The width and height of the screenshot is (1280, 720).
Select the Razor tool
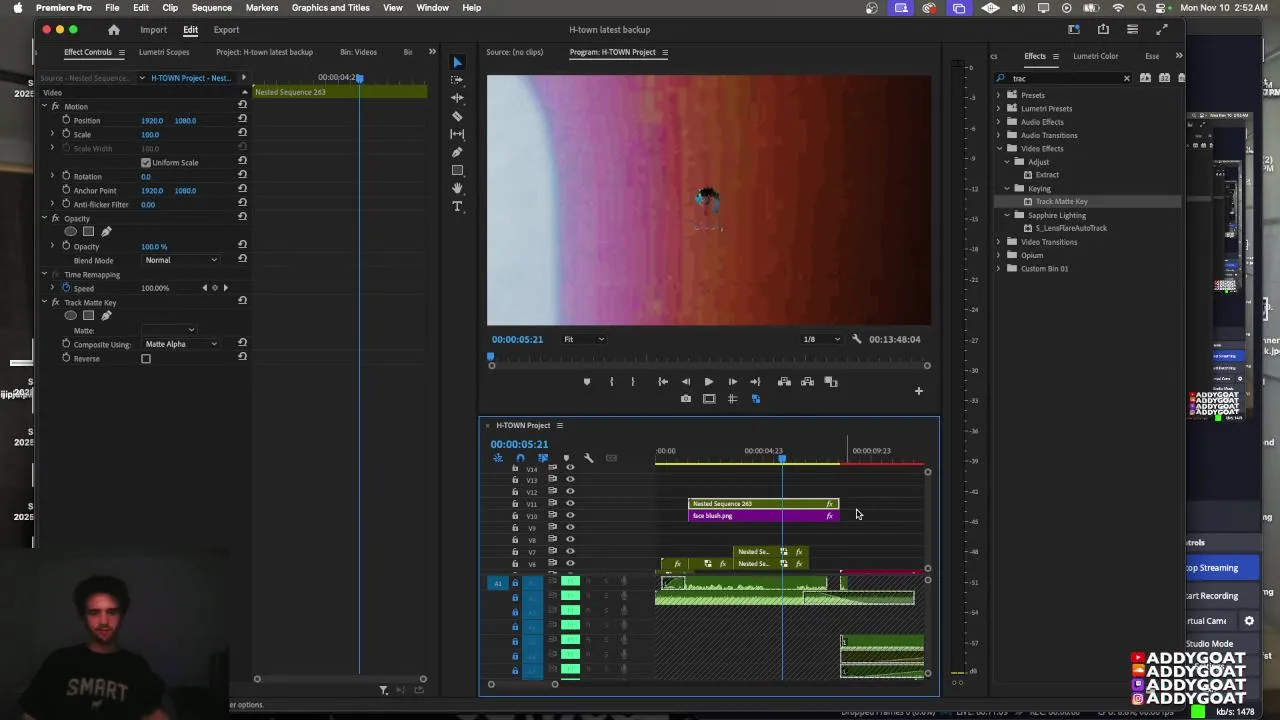[x=457, y=116]
